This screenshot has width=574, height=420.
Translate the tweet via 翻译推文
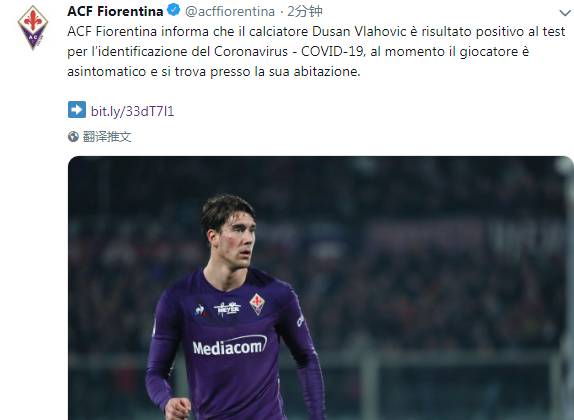107,137
